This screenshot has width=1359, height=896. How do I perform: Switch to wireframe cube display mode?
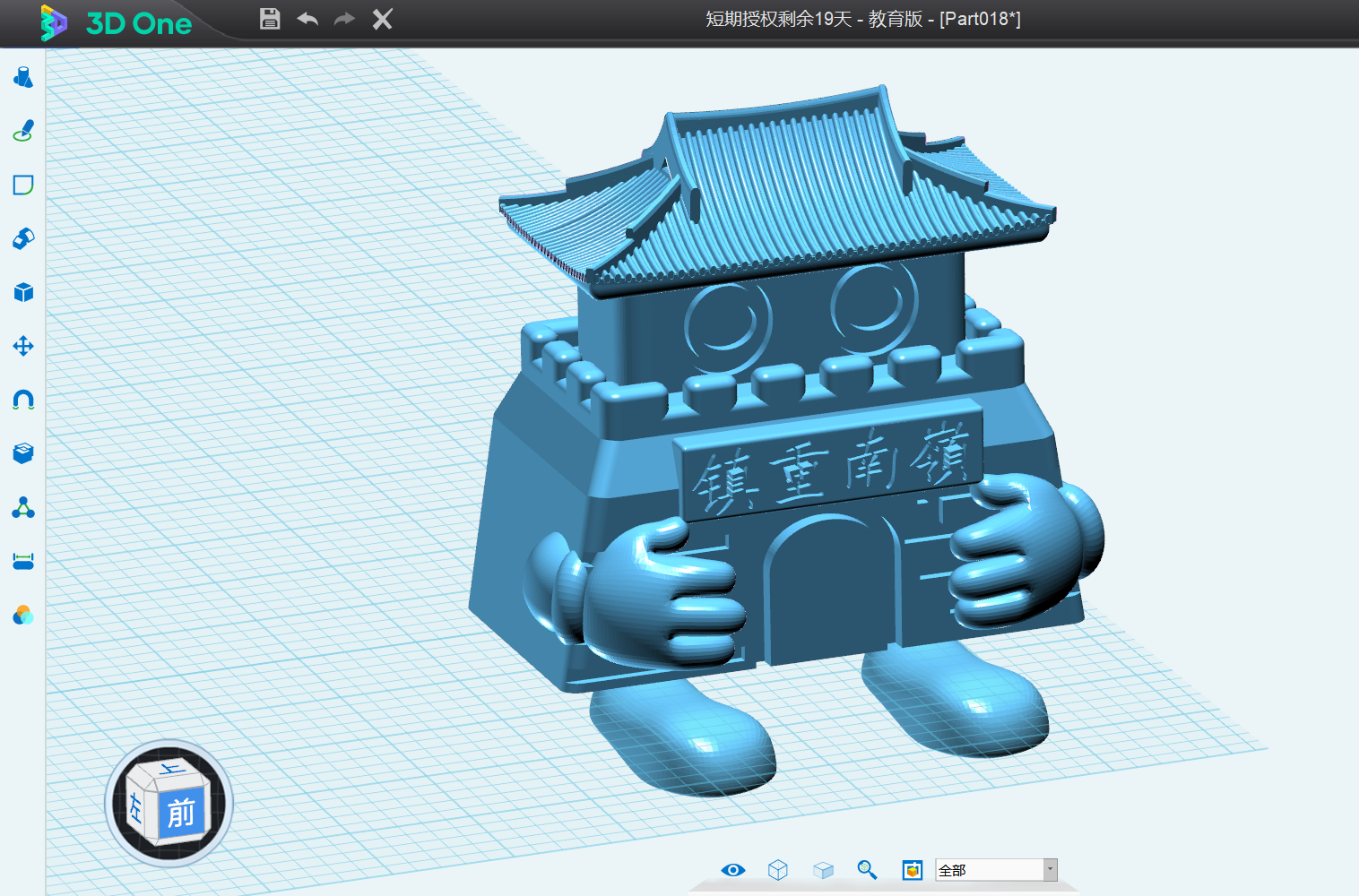(778, 870)
